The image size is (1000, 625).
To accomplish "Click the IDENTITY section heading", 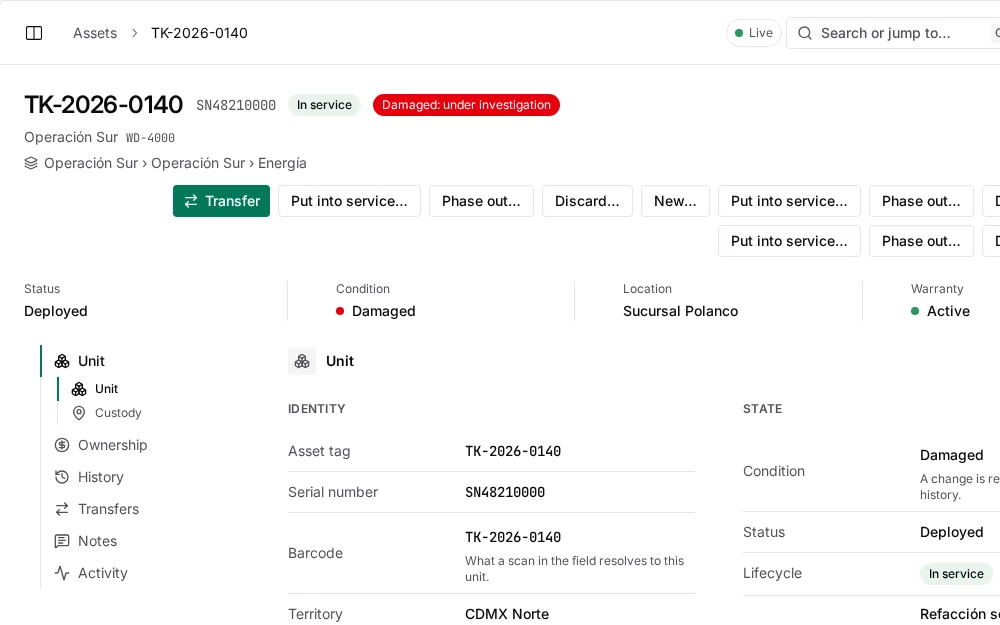I will tap(317, 409).
